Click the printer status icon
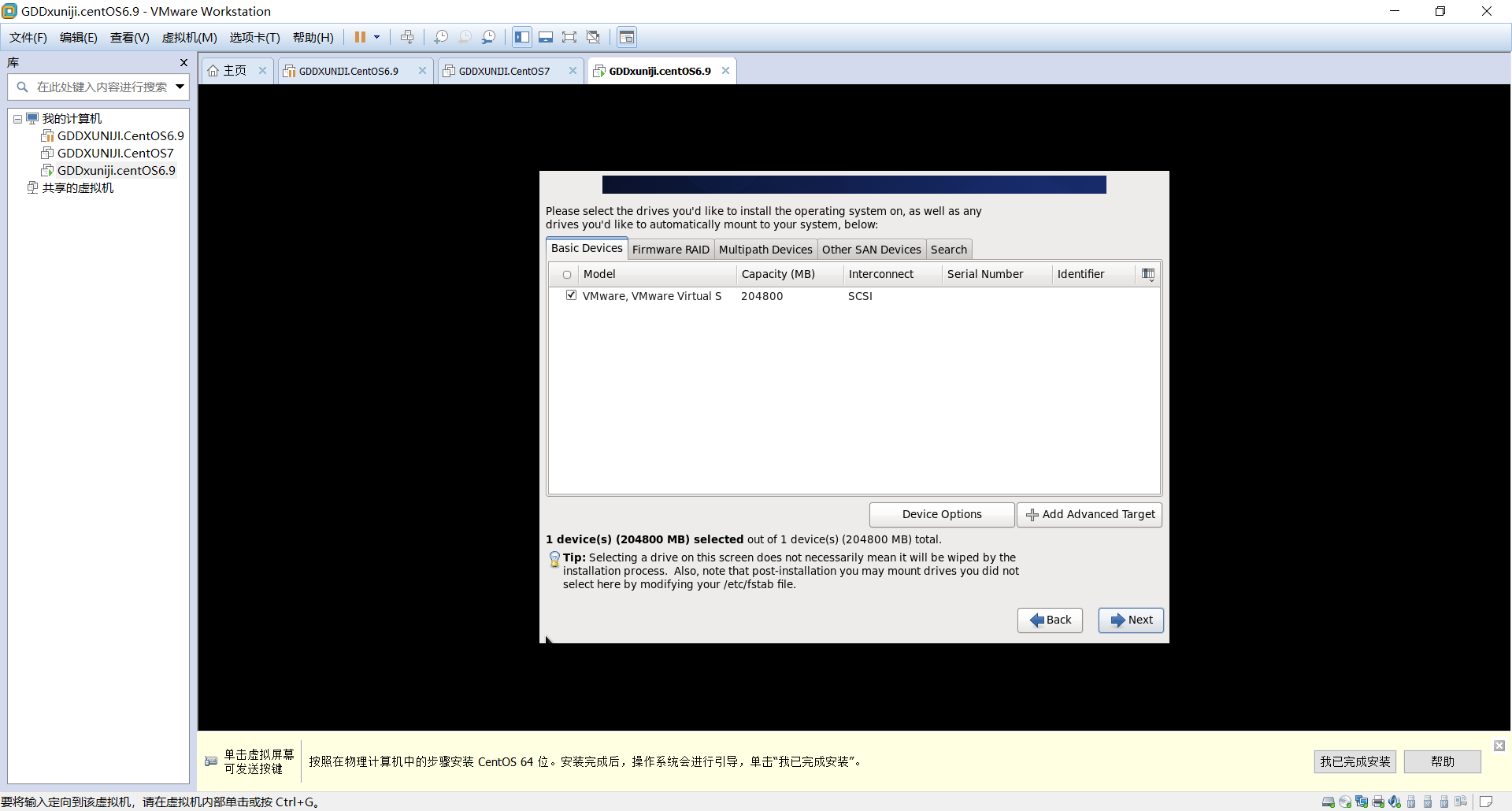The width and height of the screenshot is (1512, 811). pyautogui.click(x=1378, y=802)
